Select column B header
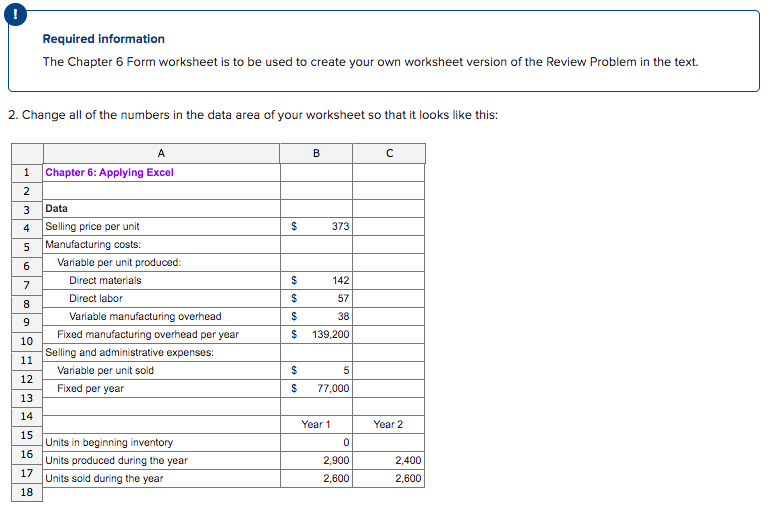The width and height of the screenshot is (778, 508). [316, 153]
